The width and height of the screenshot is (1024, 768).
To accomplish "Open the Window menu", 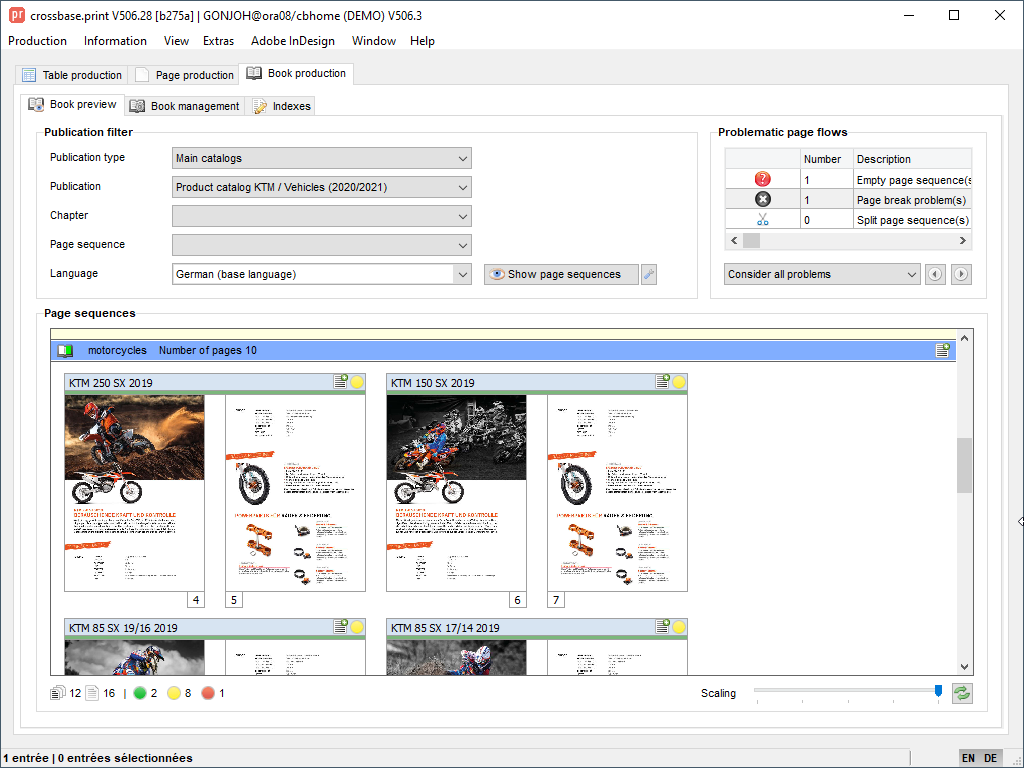I will (374, 40).
